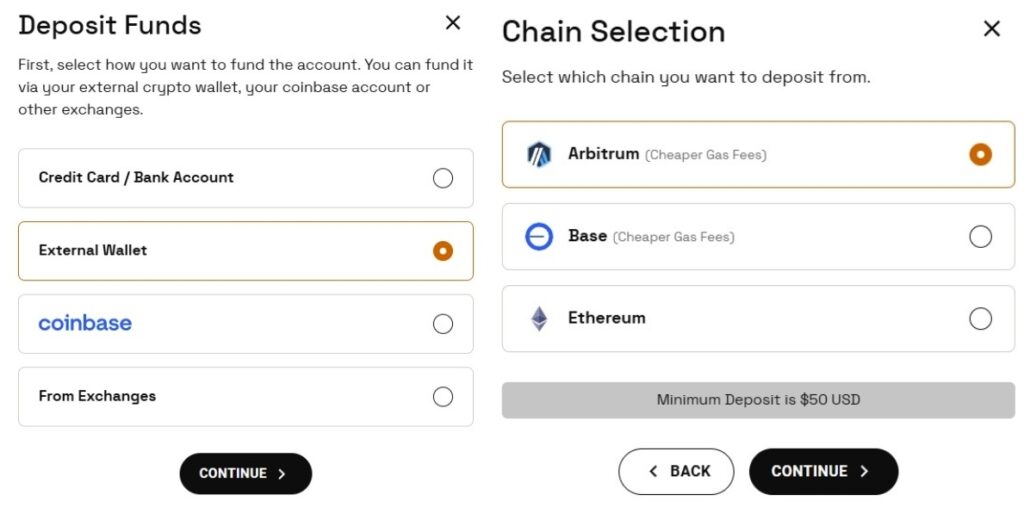Click the Minimum Deposit $50 USD banner
The width and height of the screenshot is (1024, 526).
(x=758, y=399)
